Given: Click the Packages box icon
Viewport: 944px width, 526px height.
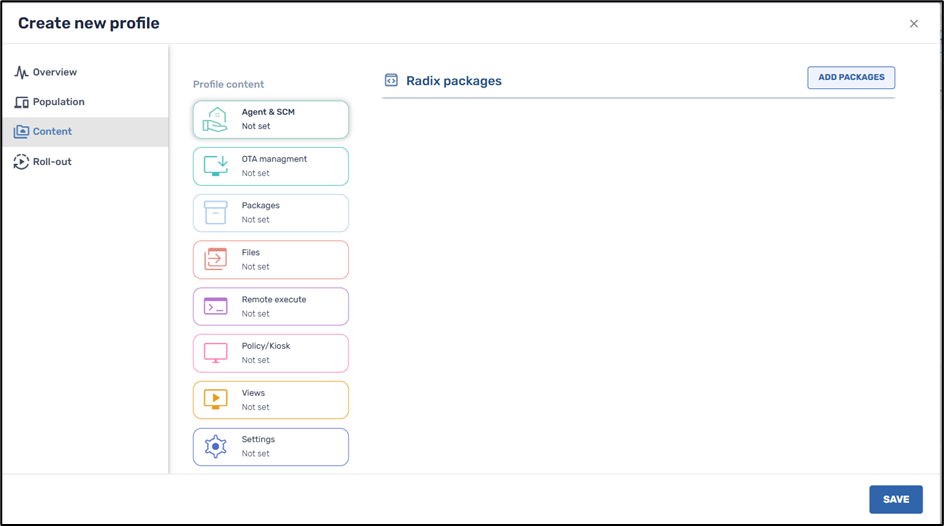Looking at the screenshot, I should pyautogui.click(x=215, y=213).
